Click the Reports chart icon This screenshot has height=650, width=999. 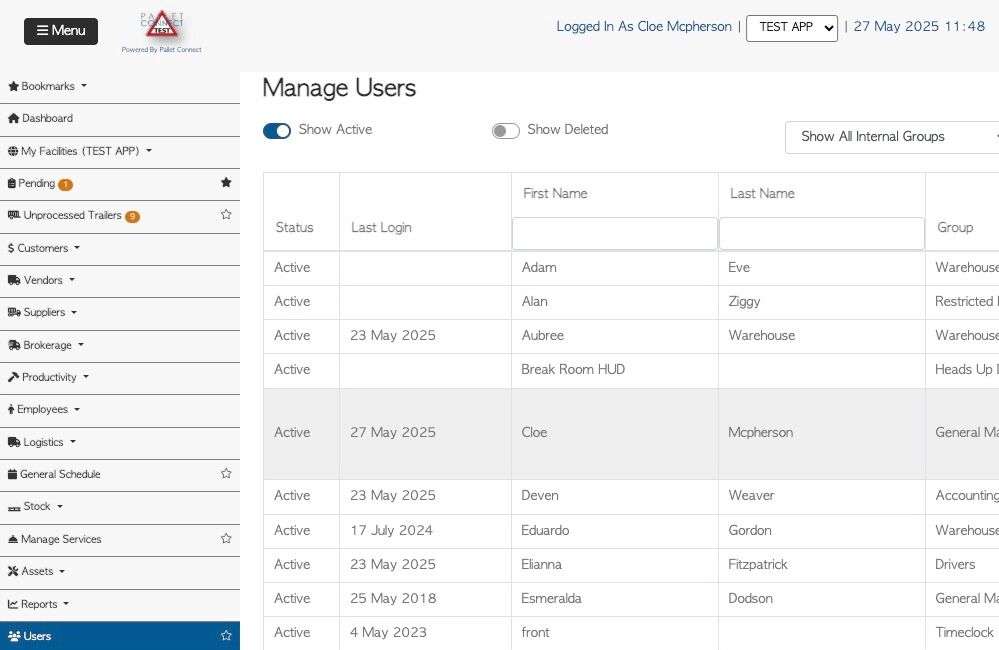tap(13, 604)
